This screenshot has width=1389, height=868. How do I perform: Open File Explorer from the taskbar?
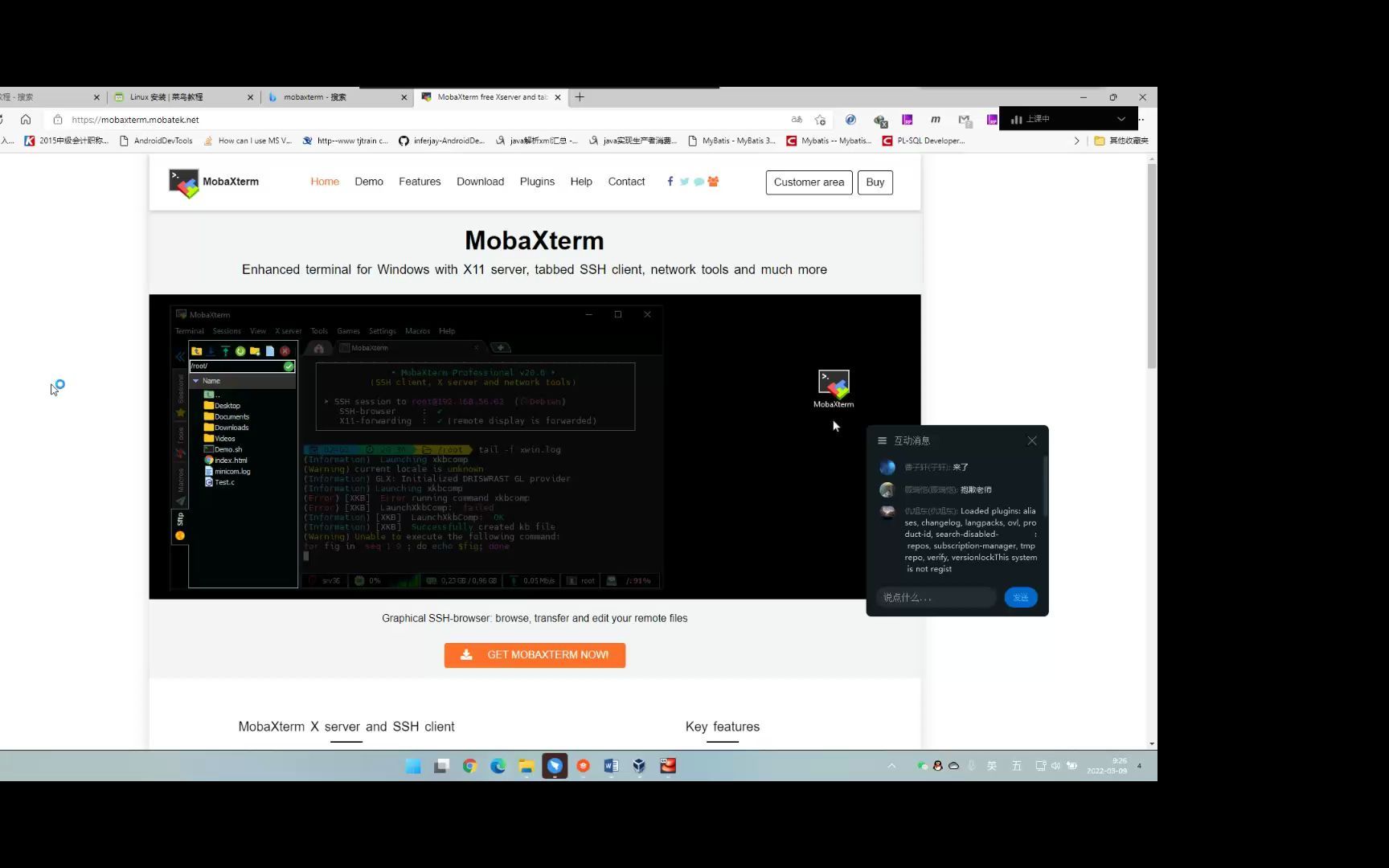click(527, 766)
